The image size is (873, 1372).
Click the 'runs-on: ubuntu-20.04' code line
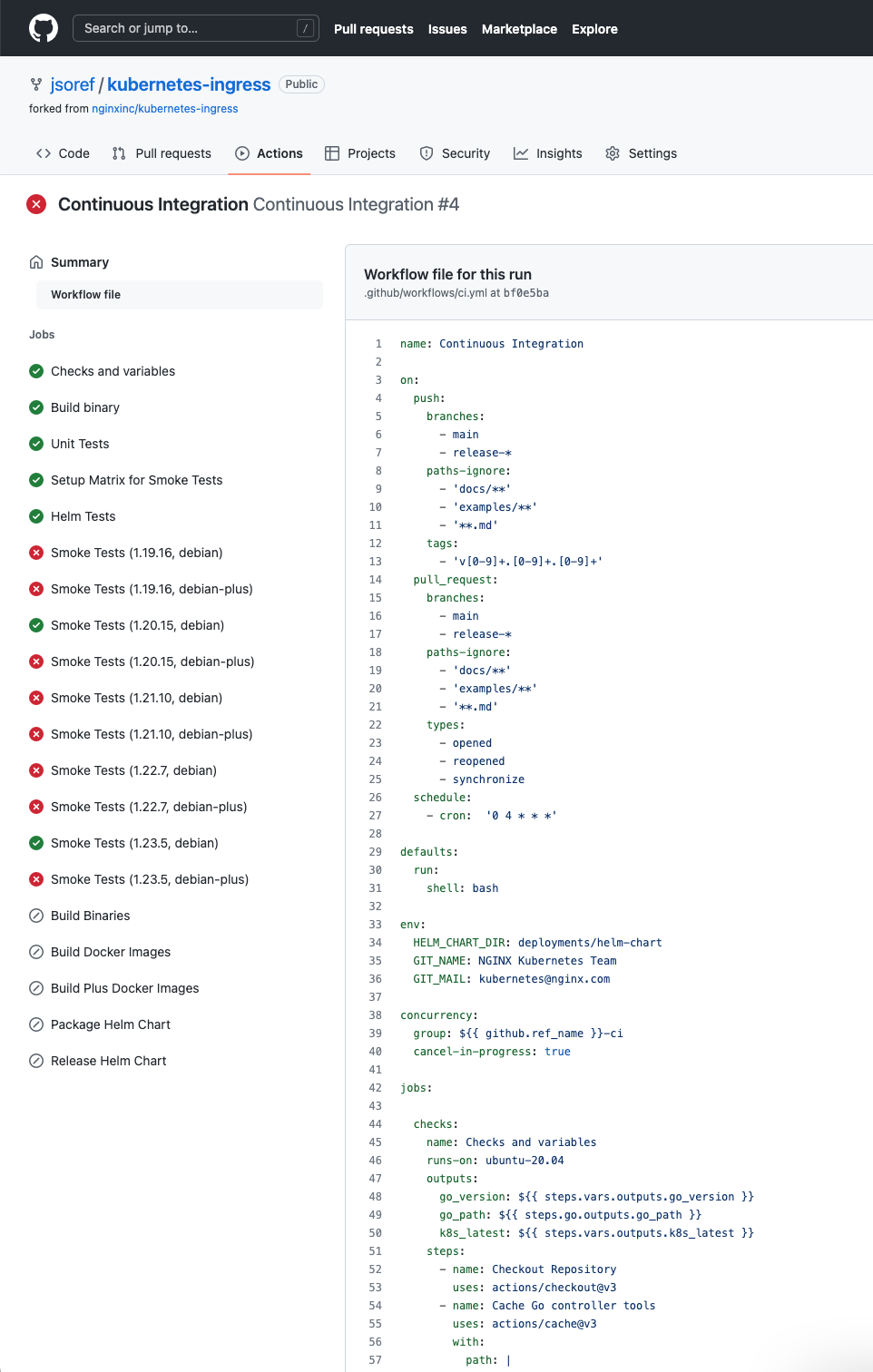coord(495,1161)
